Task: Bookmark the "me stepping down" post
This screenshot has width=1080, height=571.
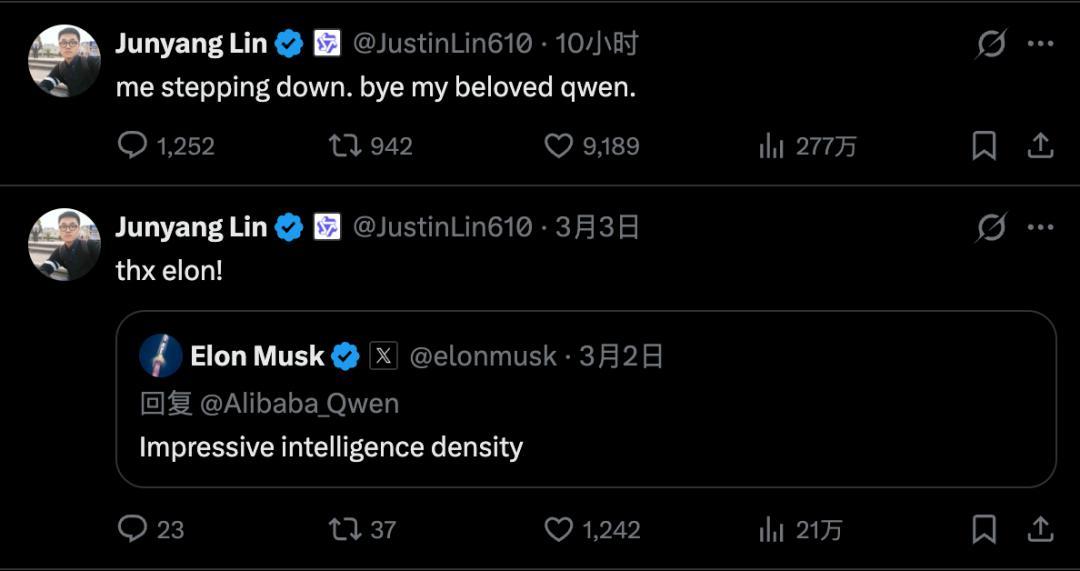Action: click(984, 146)
